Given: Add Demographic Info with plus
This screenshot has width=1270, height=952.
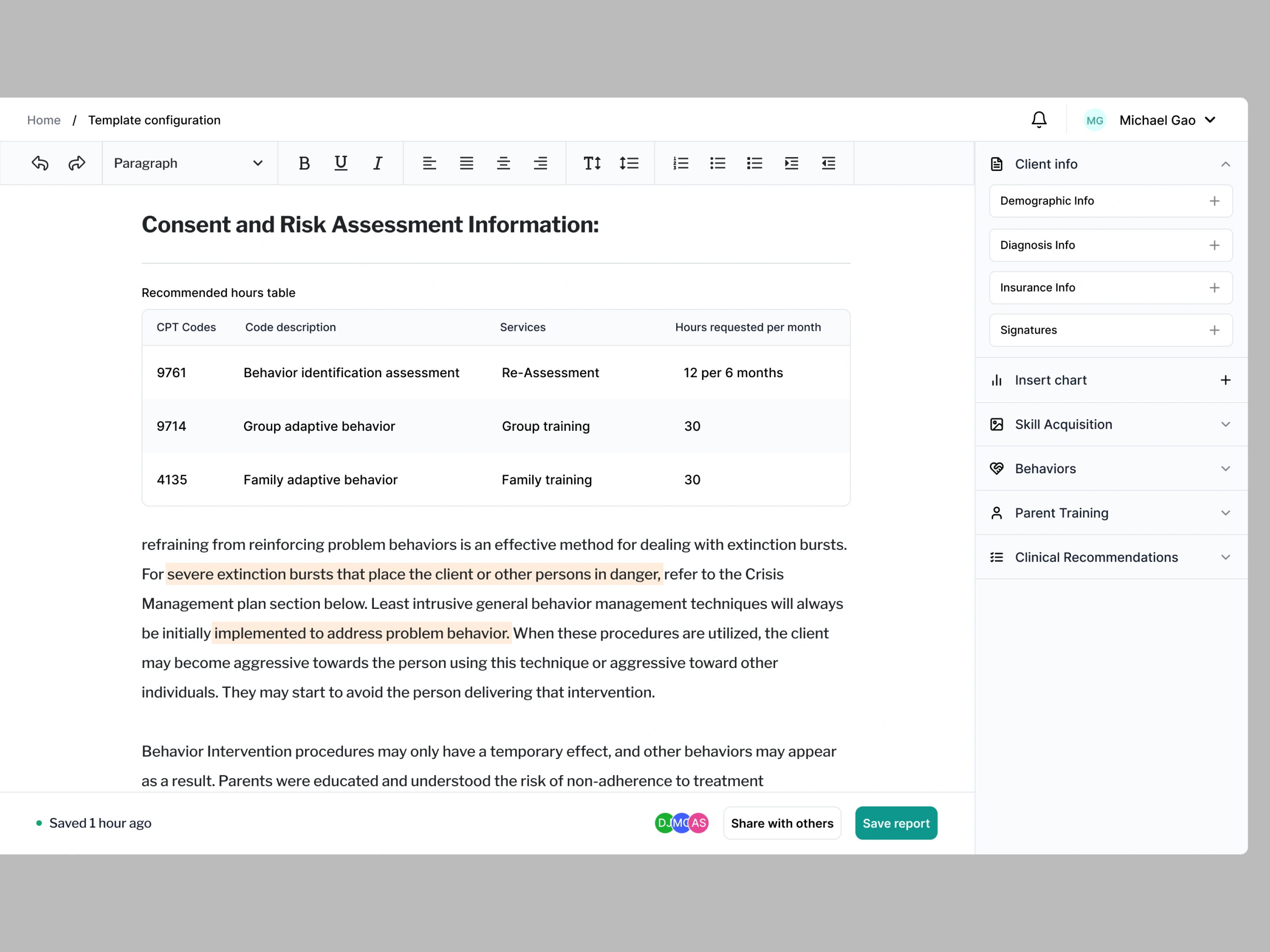Looking at the screenshot, I should click(1214, 201).
